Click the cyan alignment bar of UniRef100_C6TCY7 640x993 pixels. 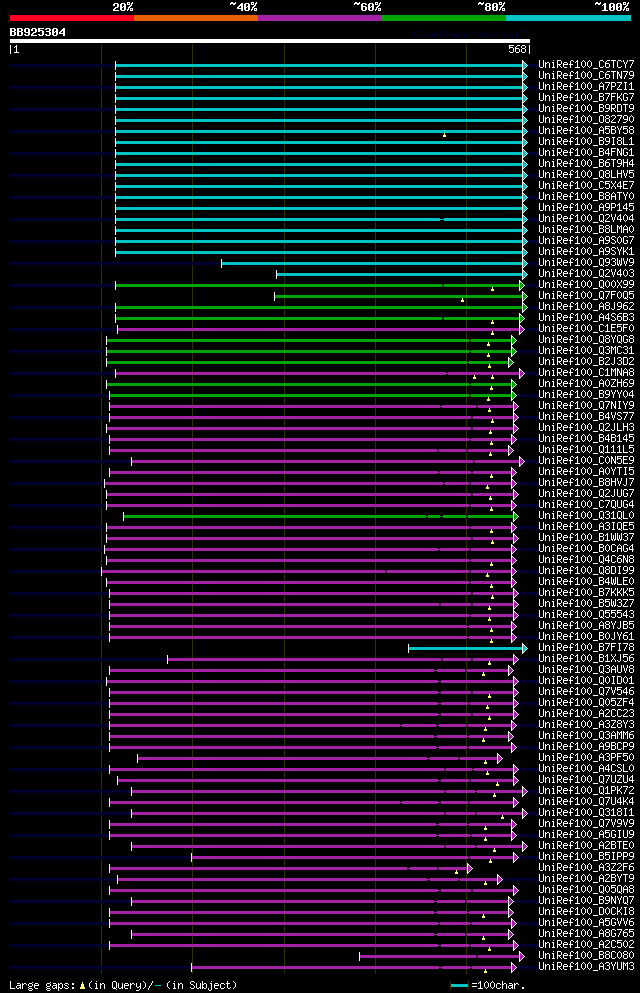pyautogui.click(x=321, y=65)
